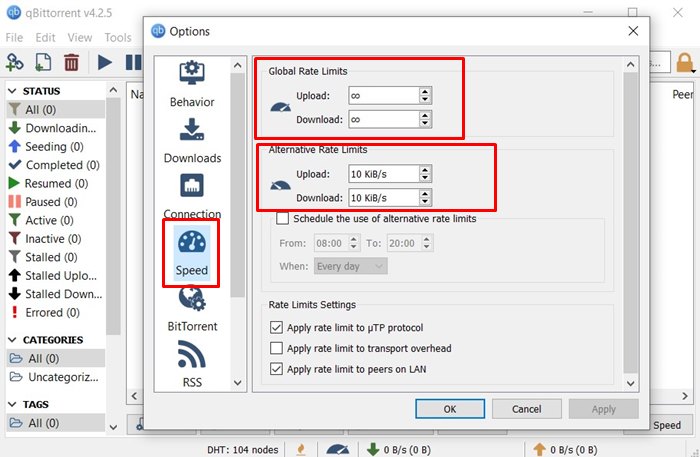700x457 pixels.
Task: Increase the From time spinner
Action: coord(354,239)
